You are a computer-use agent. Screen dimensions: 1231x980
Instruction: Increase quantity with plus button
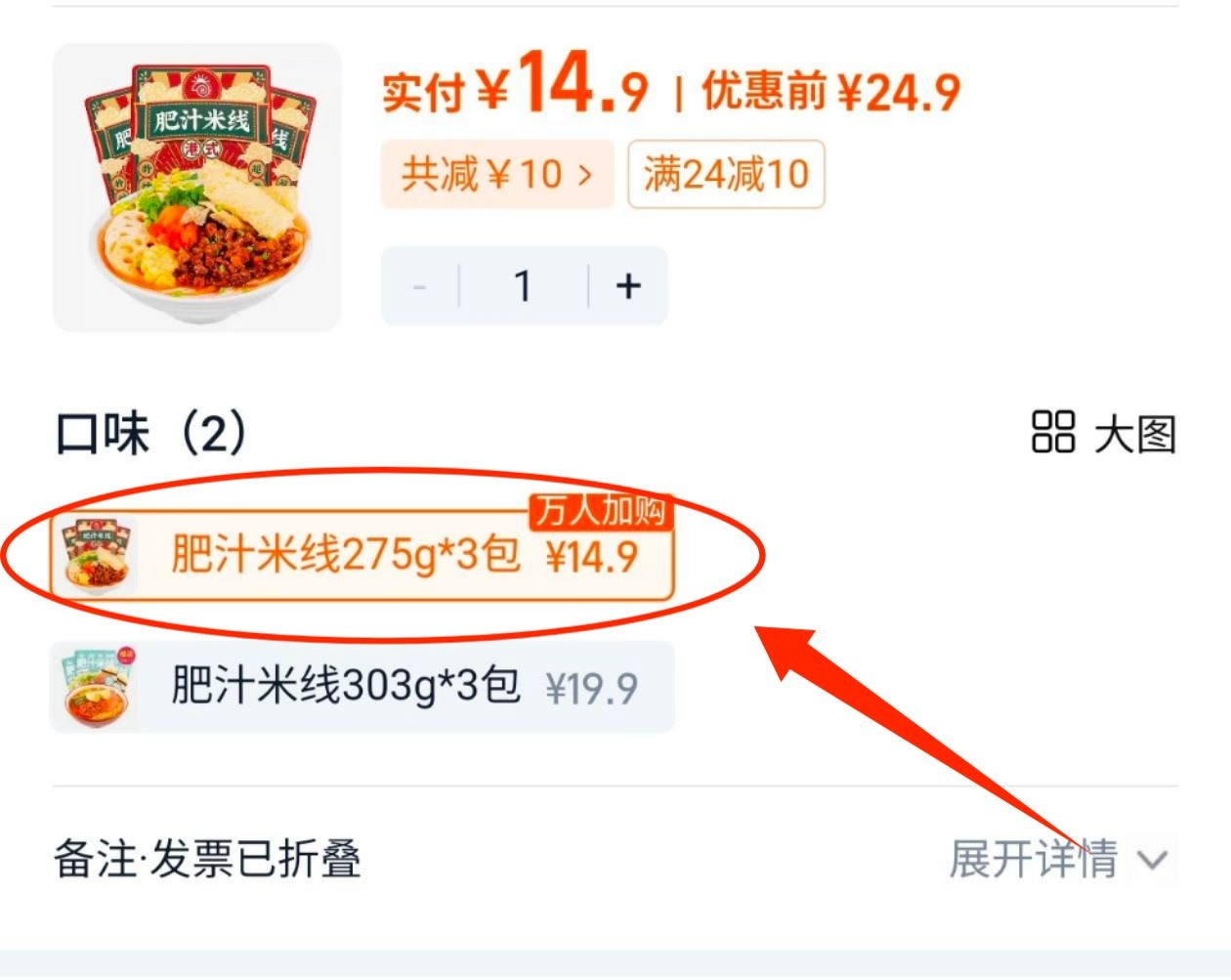click(x=628, y=285)
